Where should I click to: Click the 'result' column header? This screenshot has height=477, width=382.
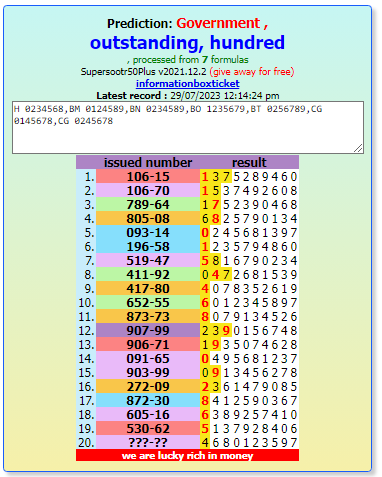pos(249,162)
